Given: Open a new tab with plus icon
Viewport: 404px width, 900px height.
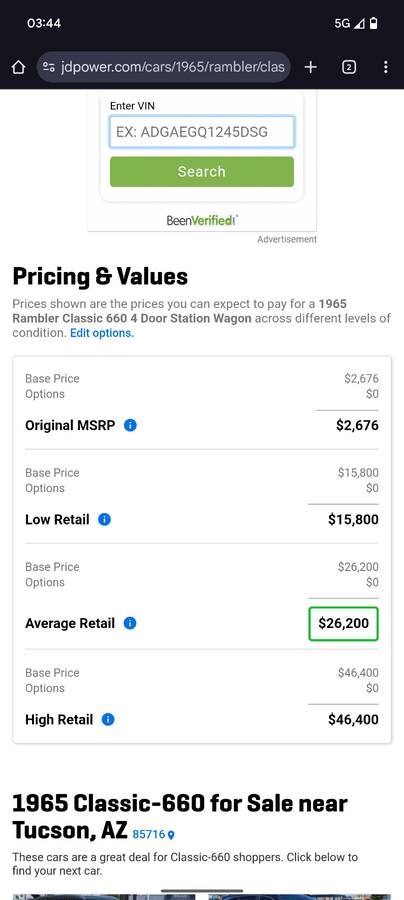Looking at the screenshot, I should (310, 67).
